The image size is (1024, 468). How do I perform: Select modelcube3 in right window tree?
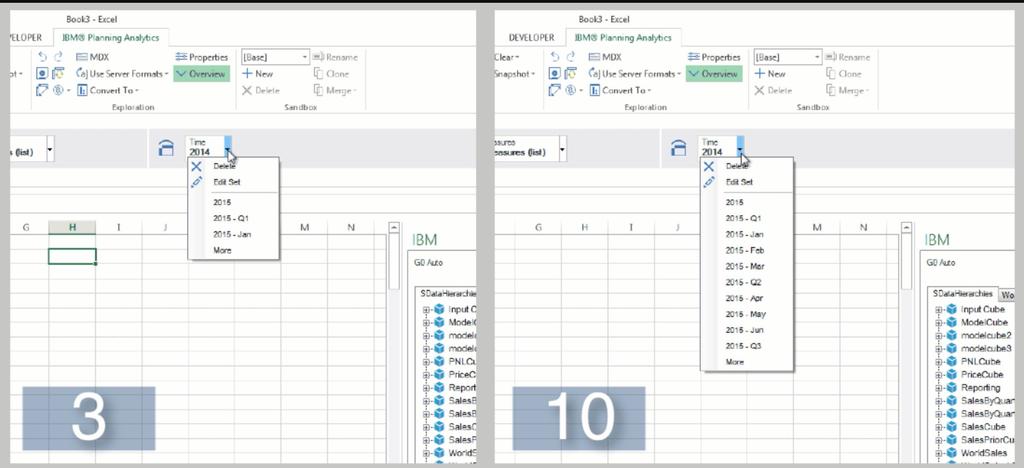[x=986, y=349]
